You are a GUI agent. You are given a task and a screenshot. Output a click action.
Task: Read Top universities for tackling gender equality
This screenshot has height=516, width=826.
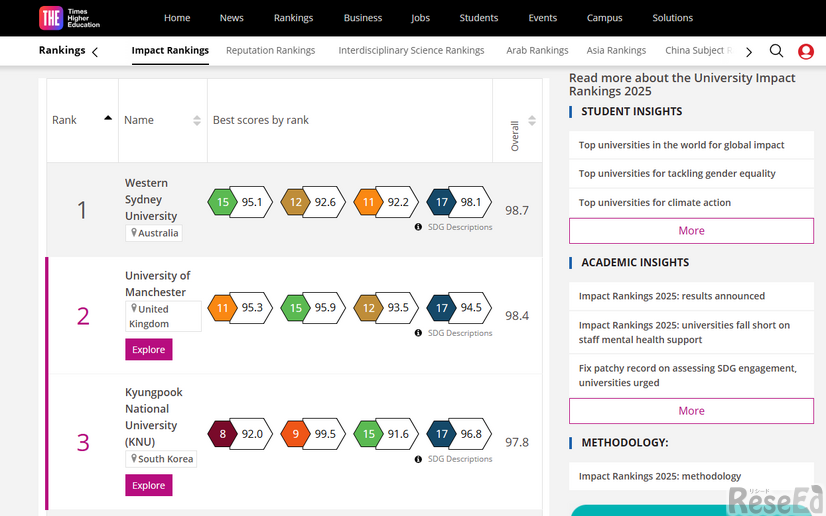coord(677,173)
